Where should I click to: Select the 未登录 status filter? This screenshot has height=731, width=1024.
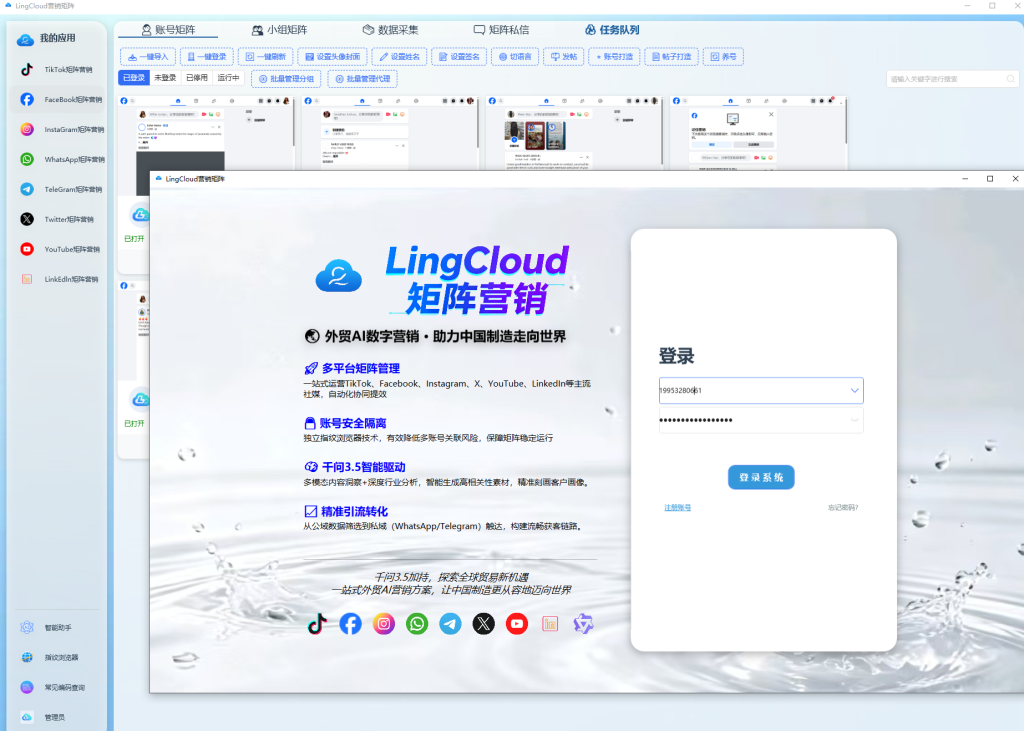click(x=165, y=78)
